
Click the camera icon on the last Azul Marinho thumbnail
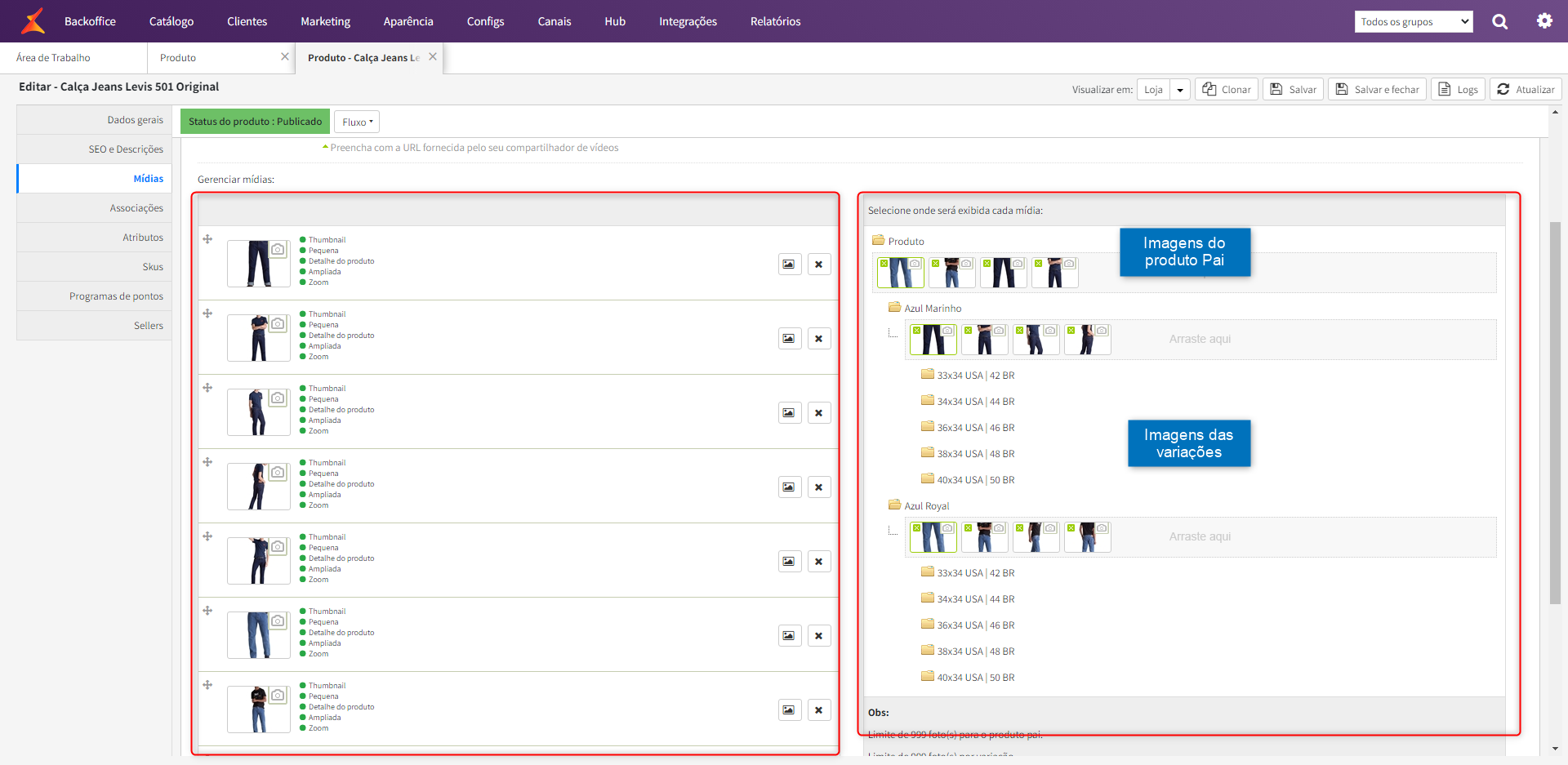(1102, 331)
